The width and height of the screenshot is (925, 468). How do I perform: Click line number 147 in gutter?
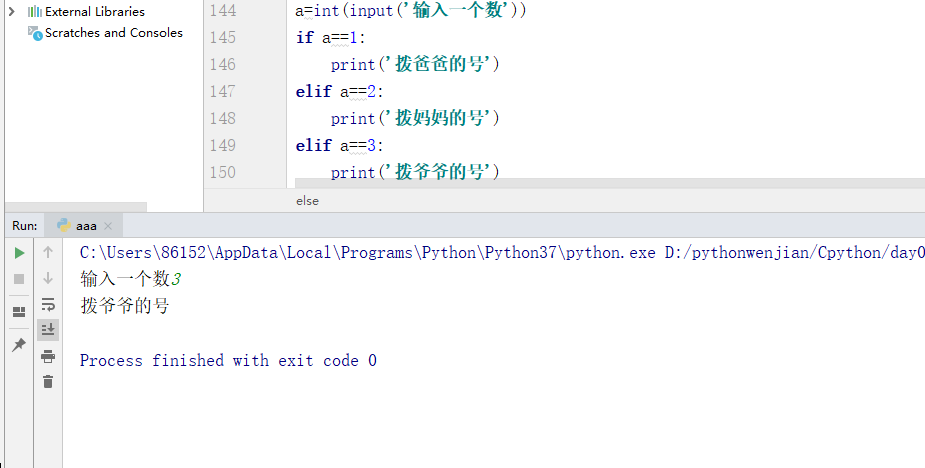(x=222, y=91)
